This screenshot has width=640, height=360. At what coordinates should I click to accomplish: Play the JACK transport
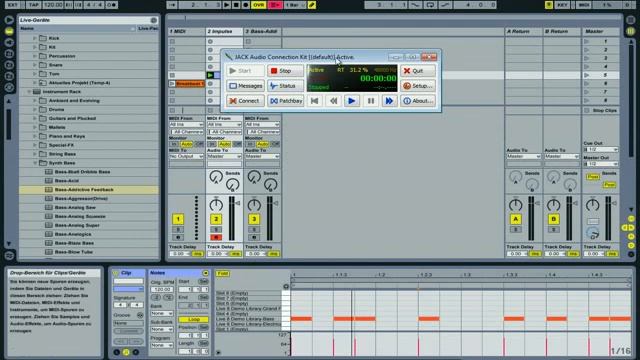[351, 101]
